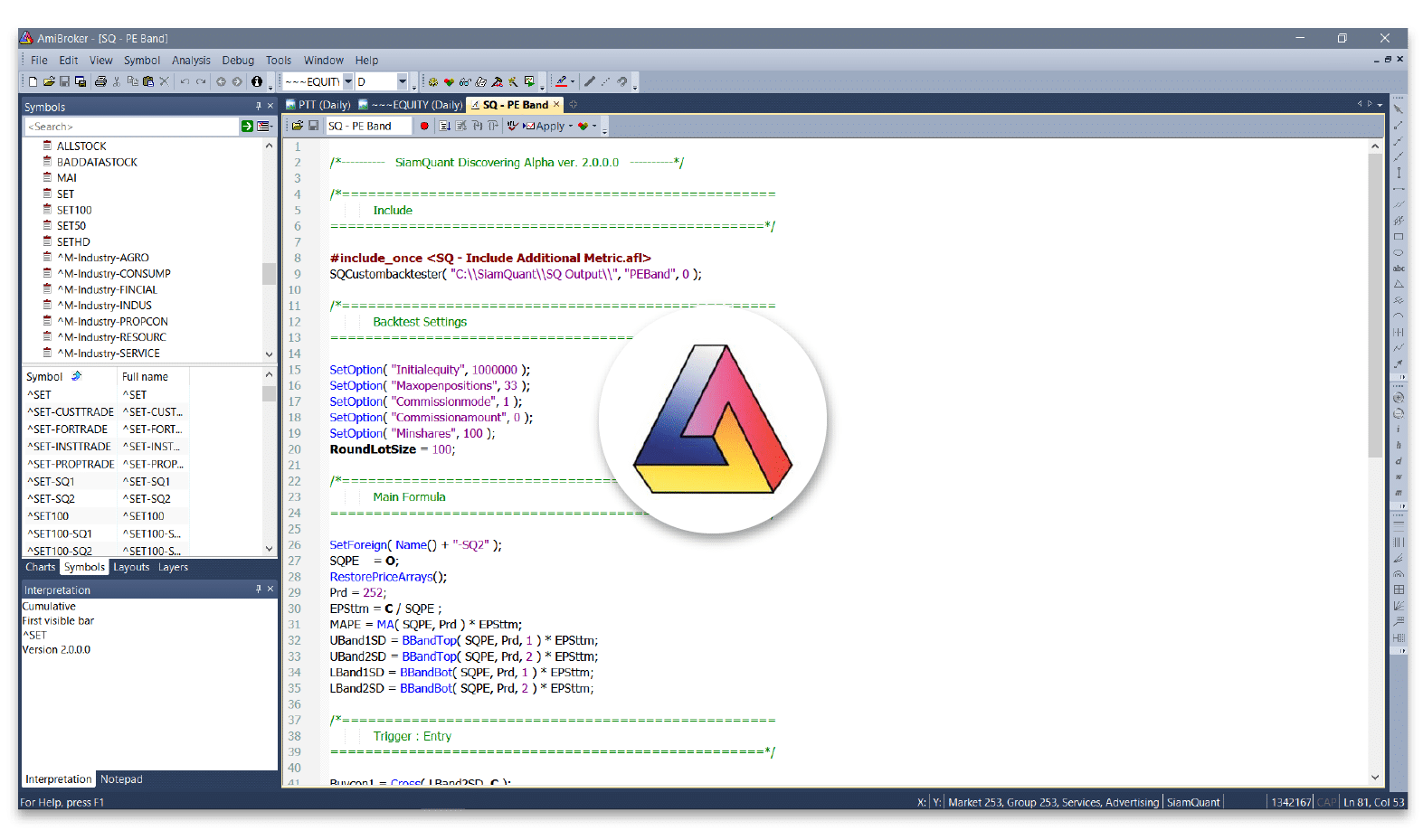Open the heart-icon dropdown arrow after Apply
This screenshot has height=840, width=1423.
(594, 126)
